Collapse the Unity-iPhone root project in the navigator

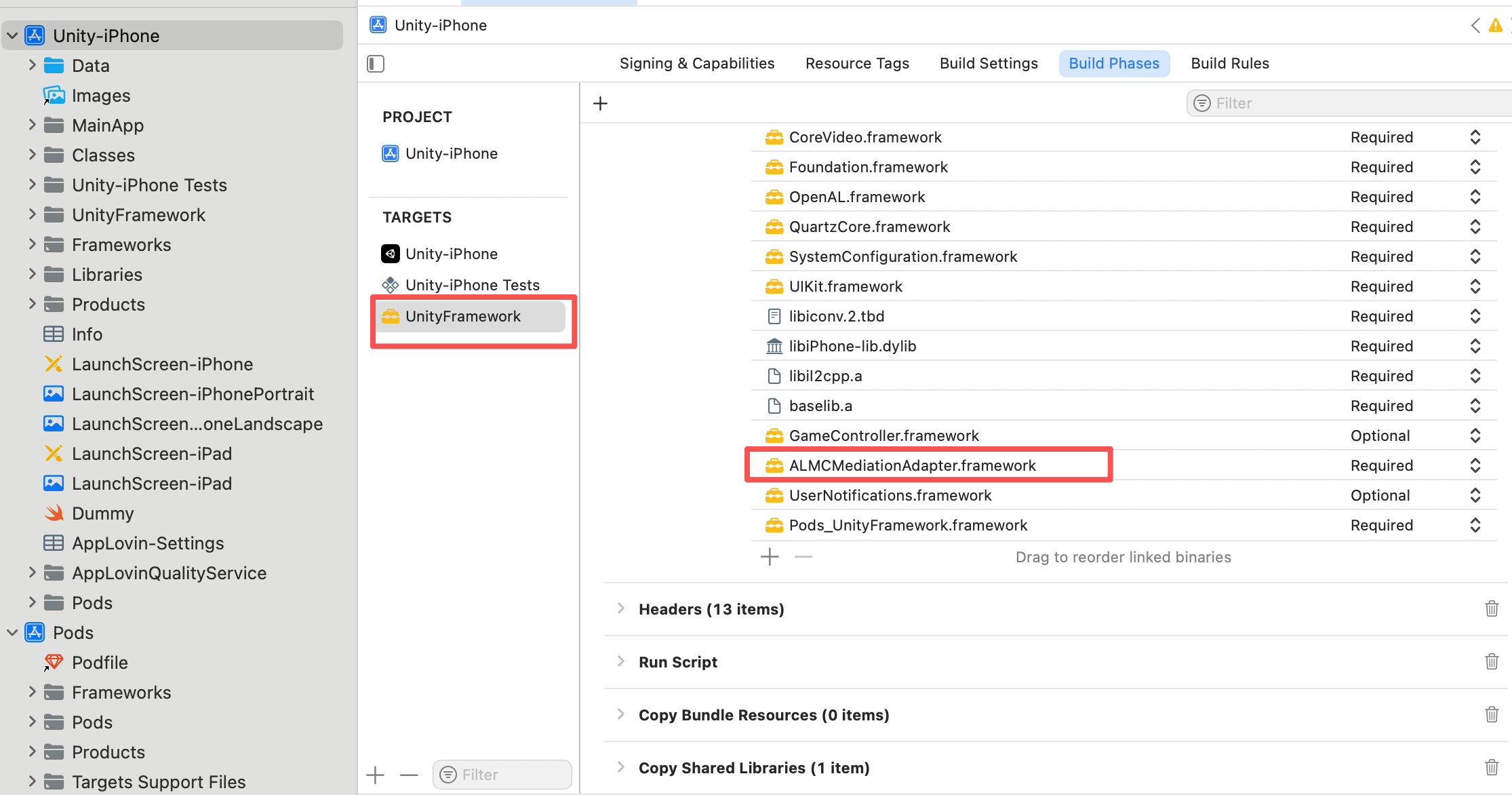[12, 36]
